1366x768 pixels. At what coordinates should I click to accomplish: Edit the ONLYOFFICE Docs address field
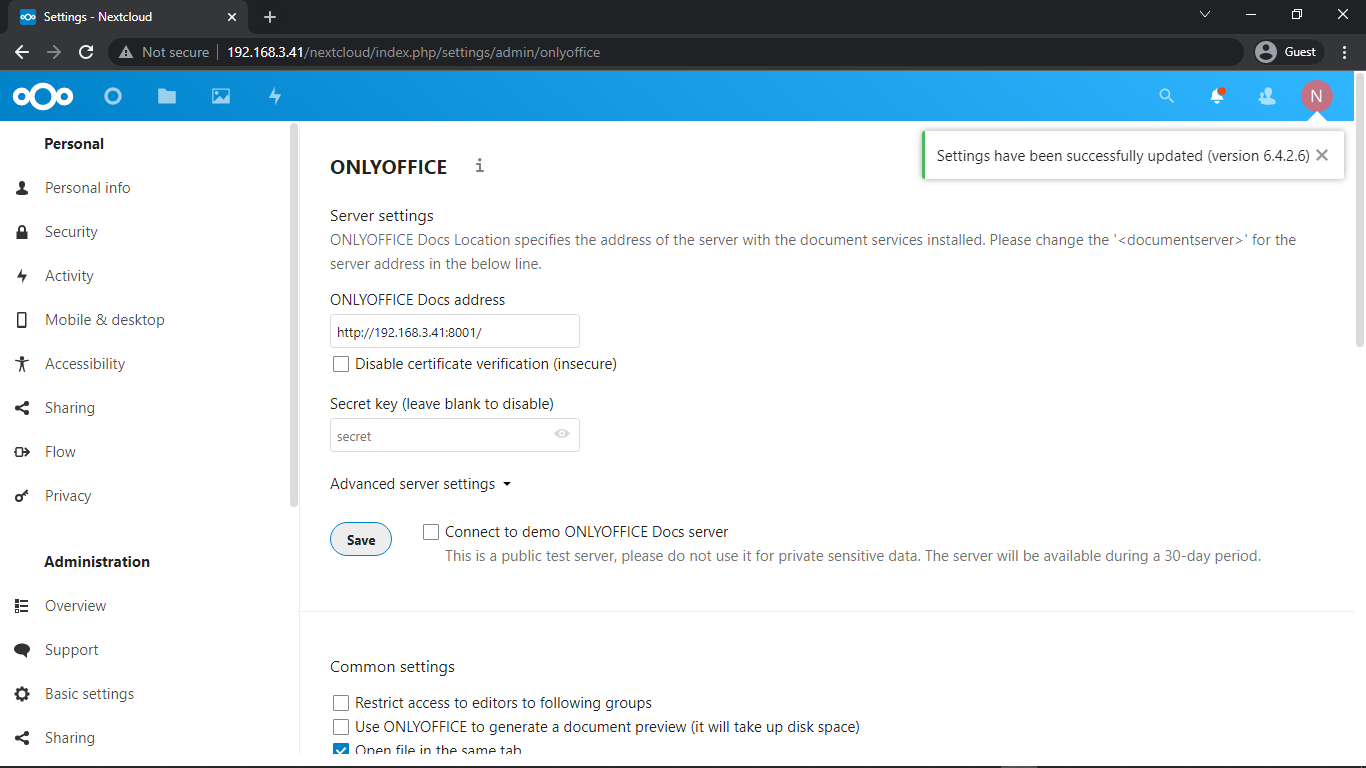(x=455, y=331)
